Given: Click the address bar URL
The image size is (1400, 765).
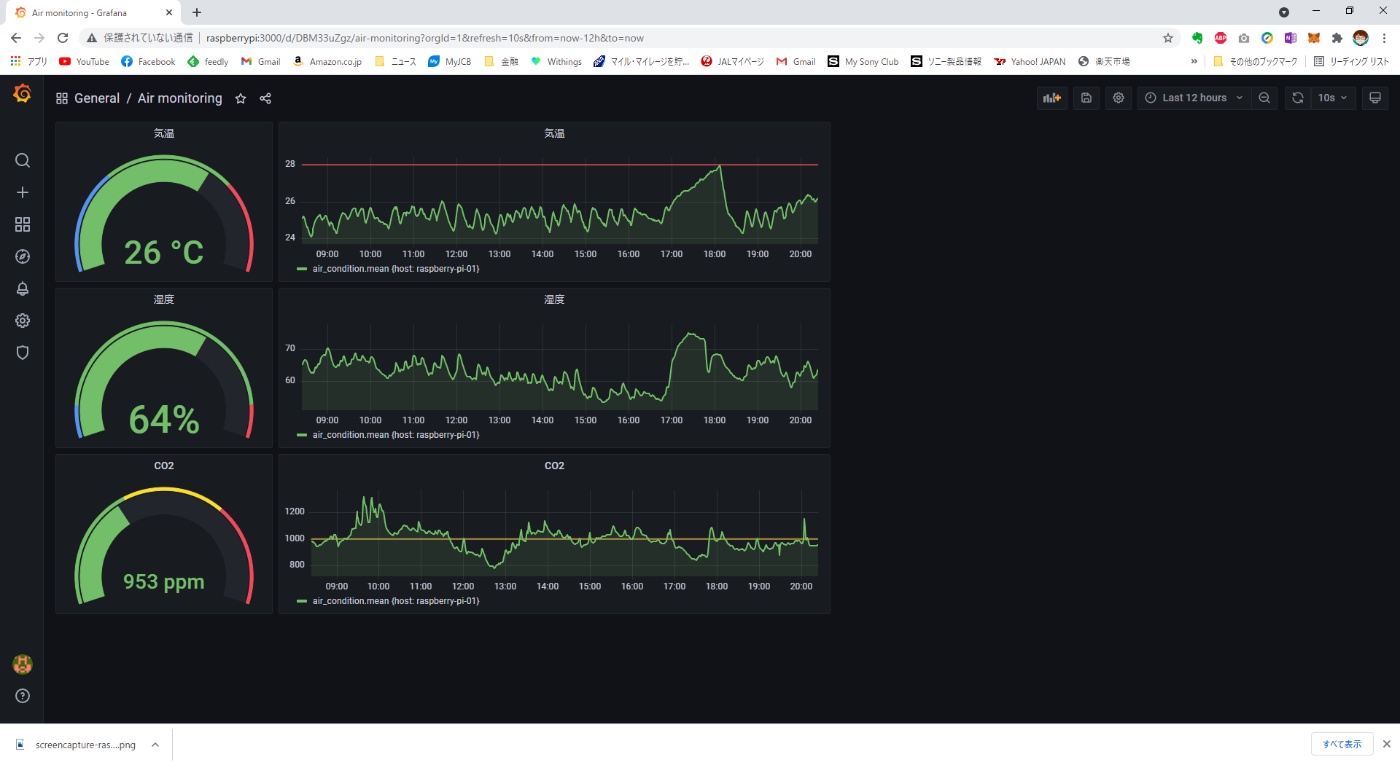Looking at the screenshot, I should coord(425,38).
